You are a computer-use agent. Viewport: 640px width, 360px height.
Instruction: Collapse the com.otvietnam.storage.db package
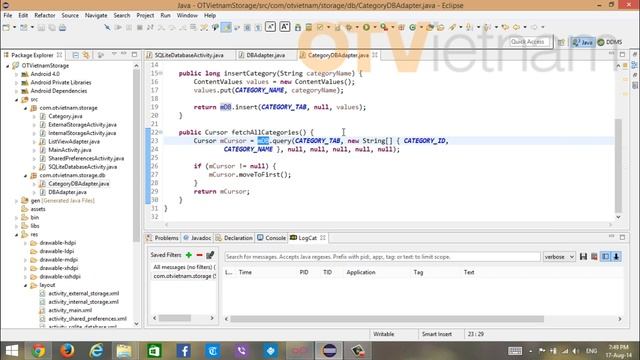pyautogui.click(x=25, y=176)
